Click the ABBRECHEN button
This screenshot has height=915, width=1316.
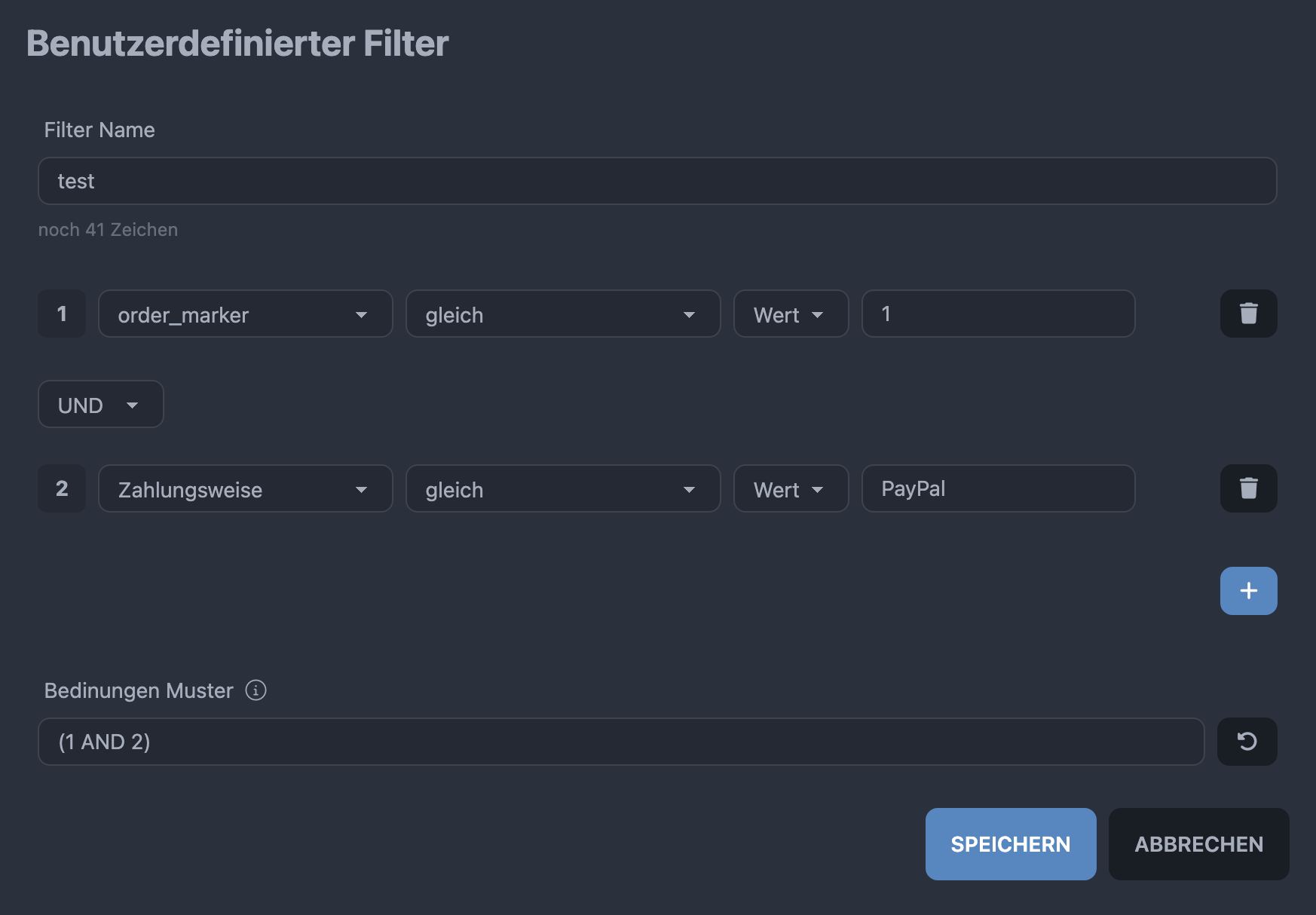1198,844
